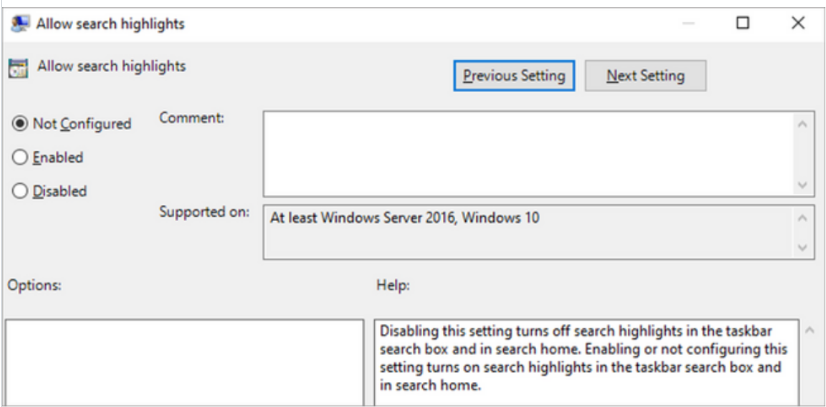The height and width of the screenshot is (407, 826).
Task: Close the Allow search highlights window
Action: click(x=798, y=23)
